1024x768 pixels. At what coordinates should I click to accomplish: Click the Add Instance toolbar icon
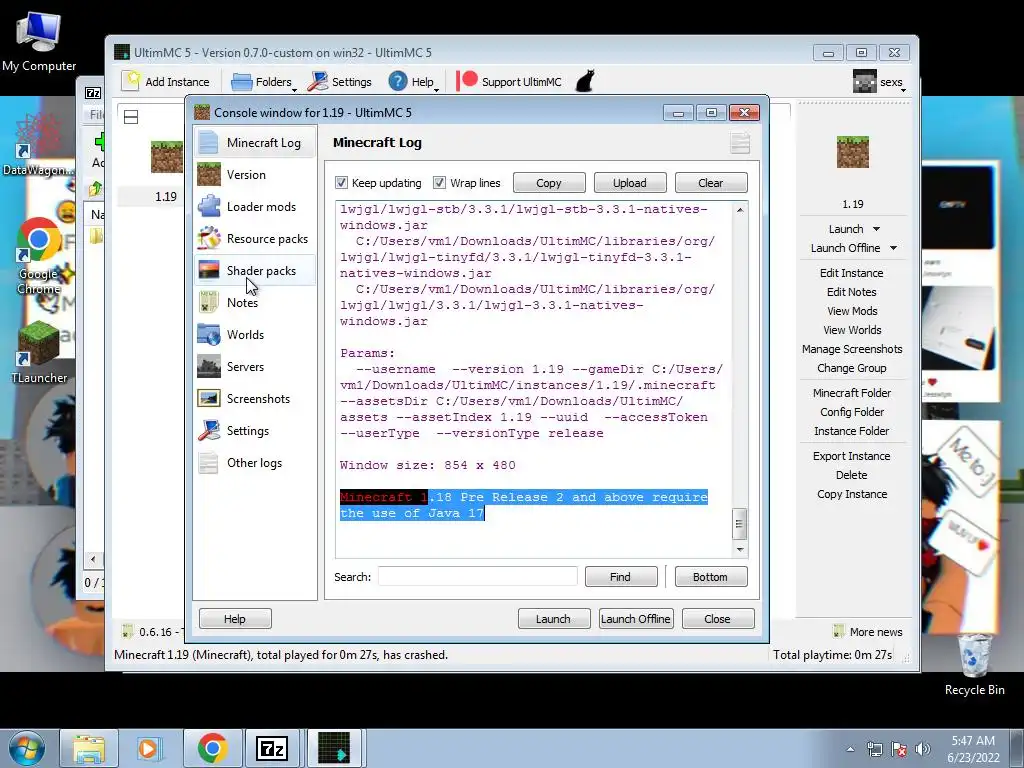click(132, 81)
